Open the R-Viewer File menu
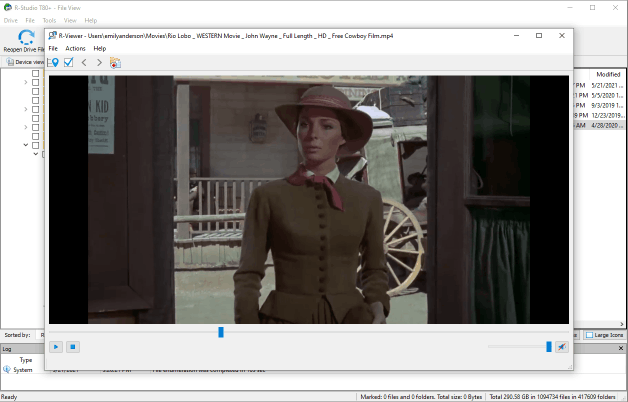Viewport: 628px width, 402px height. [53, 48]
